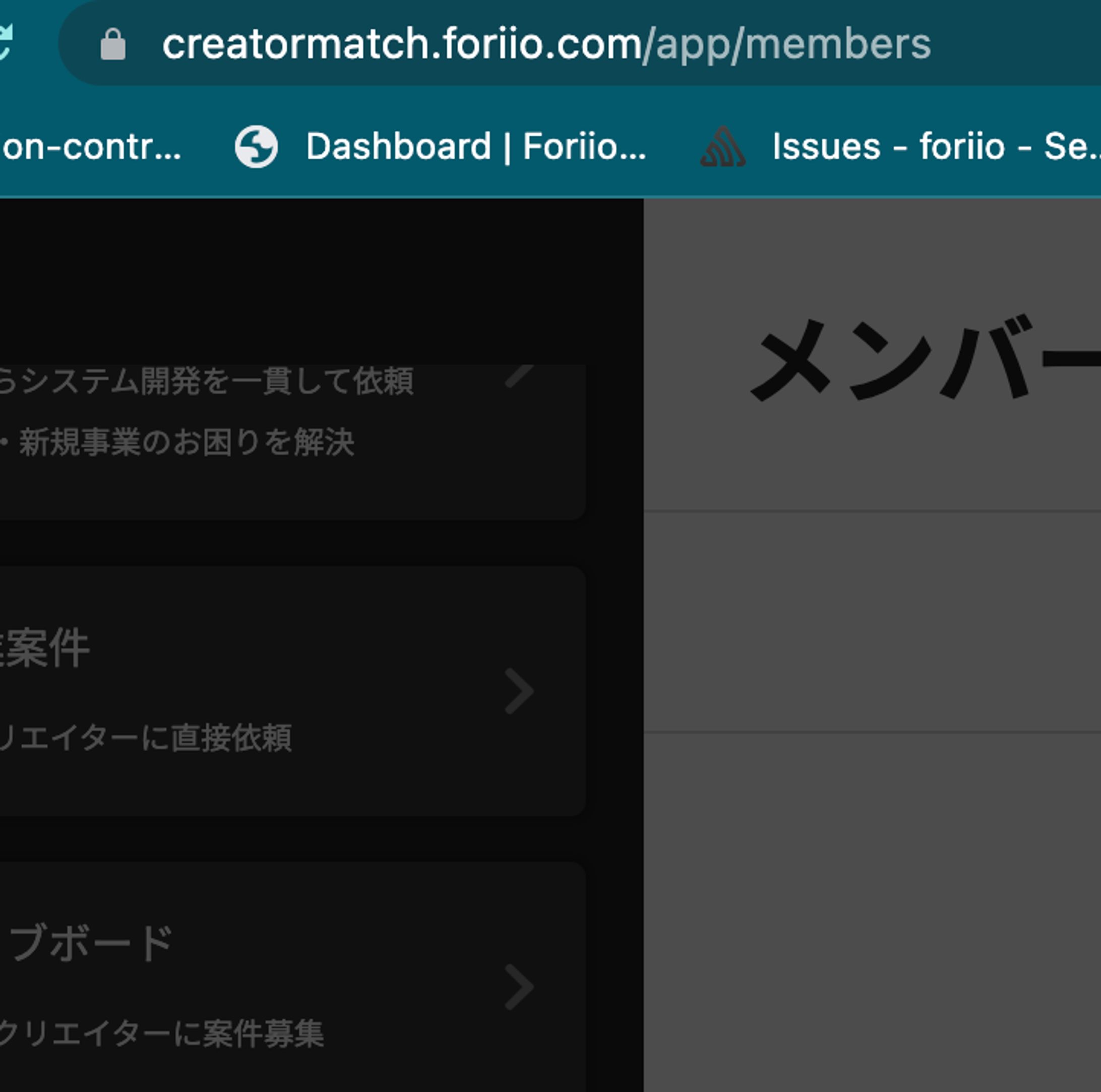The image size is (1101, 1092).
Task: Click the globe icon of Dashboard bookmark
Action: [x=257, y=147]
